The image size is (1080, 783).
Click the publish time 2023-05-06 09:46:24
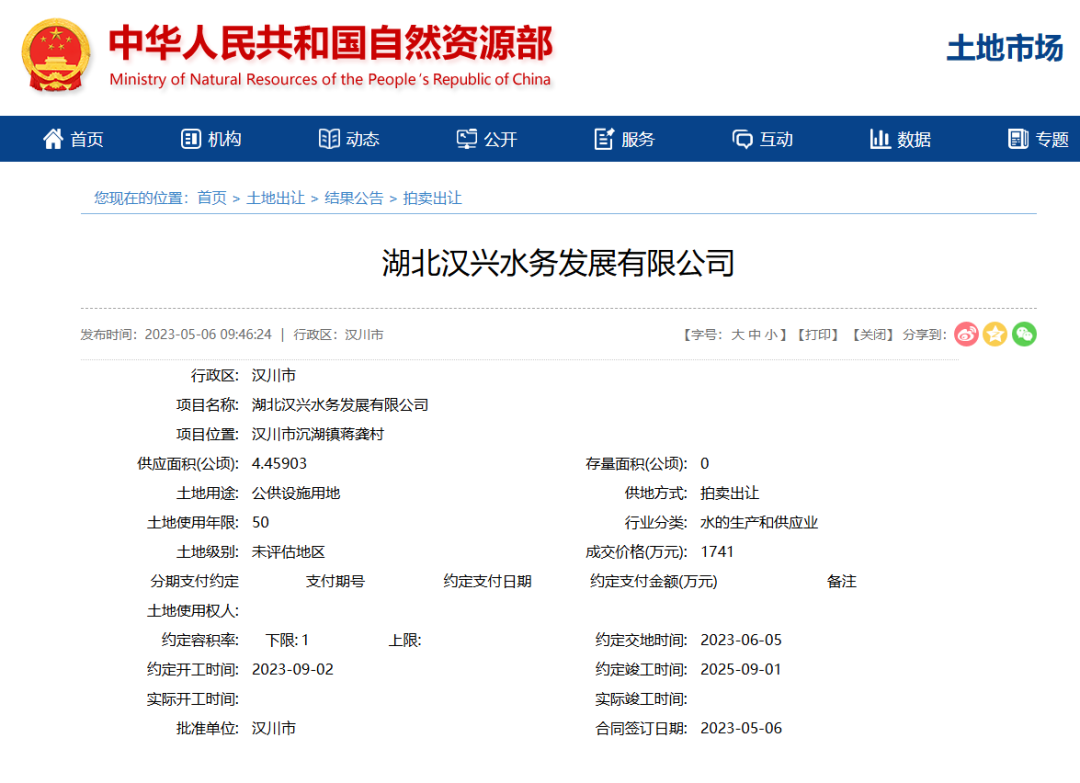[x=208, y=335]
